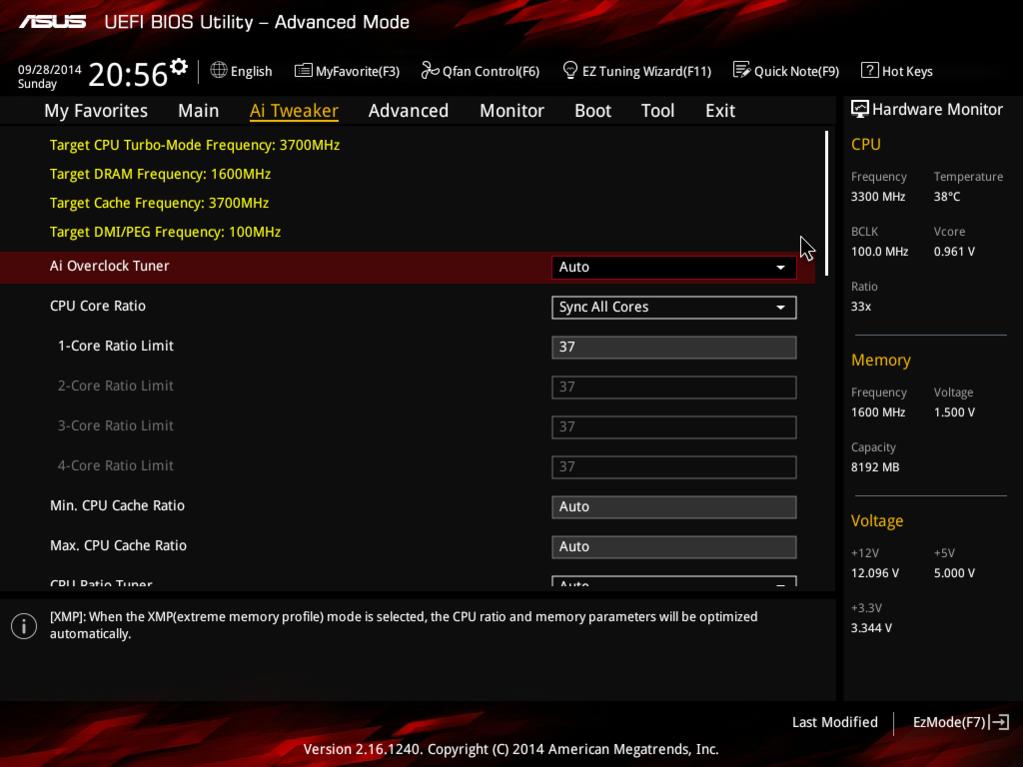Click Target DRAM Frequency: 1600MHz
1023x767 pixels.
coord(160,174)
